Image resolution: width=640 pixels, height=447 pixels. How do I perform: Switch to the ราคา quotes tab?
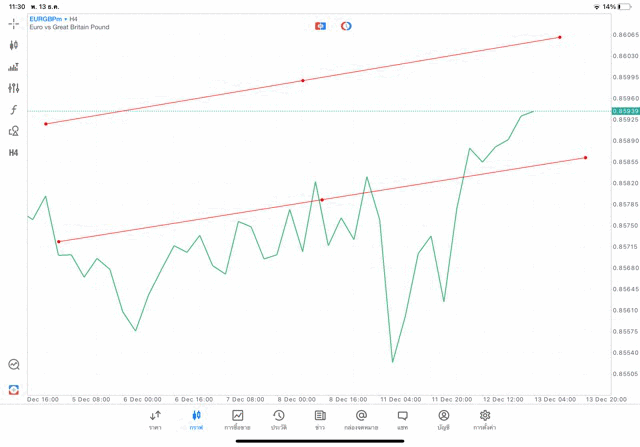pyautogui.click(x=155, y=419)
